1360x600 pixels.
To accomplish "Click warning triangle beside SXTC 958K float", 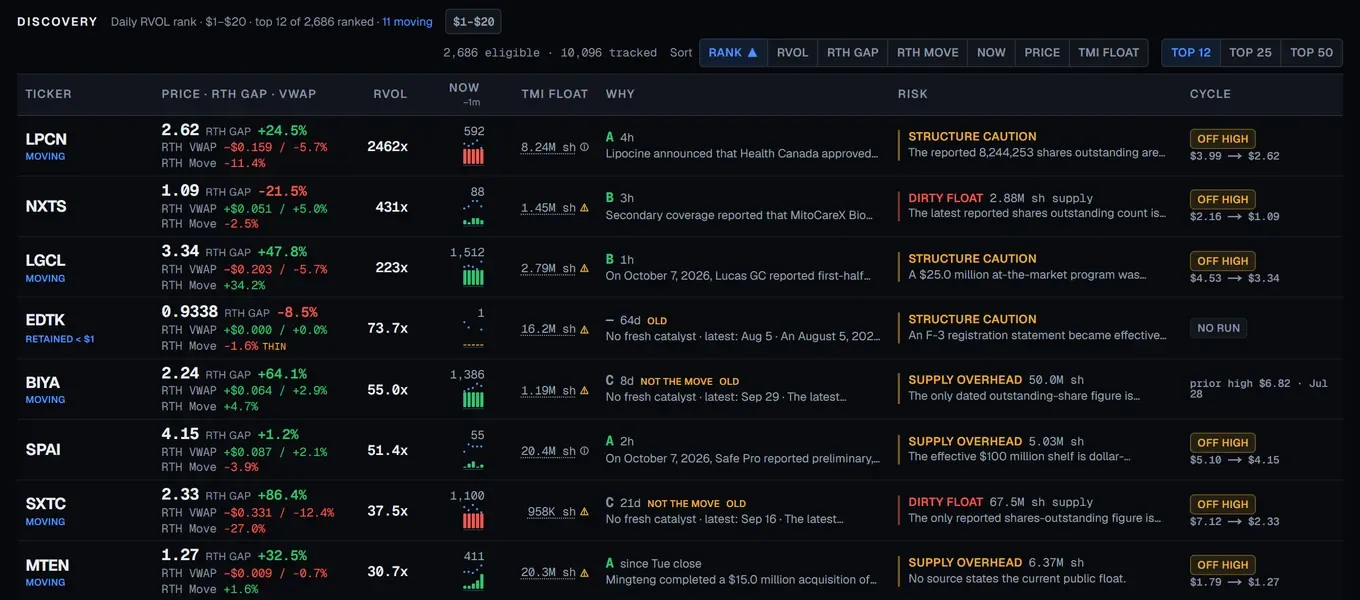I will click(585, 512).
